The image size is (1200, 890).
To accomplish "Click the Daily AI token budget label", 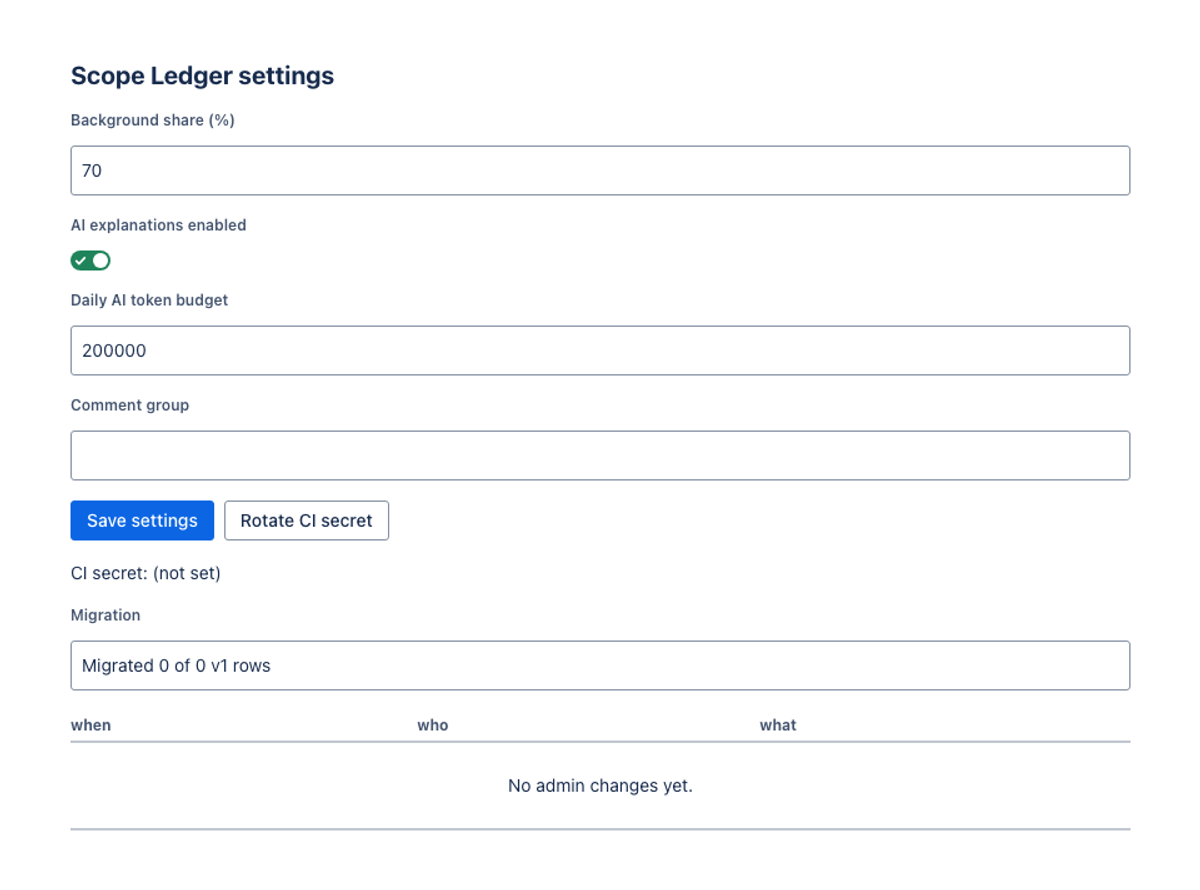I will [149, 300].
